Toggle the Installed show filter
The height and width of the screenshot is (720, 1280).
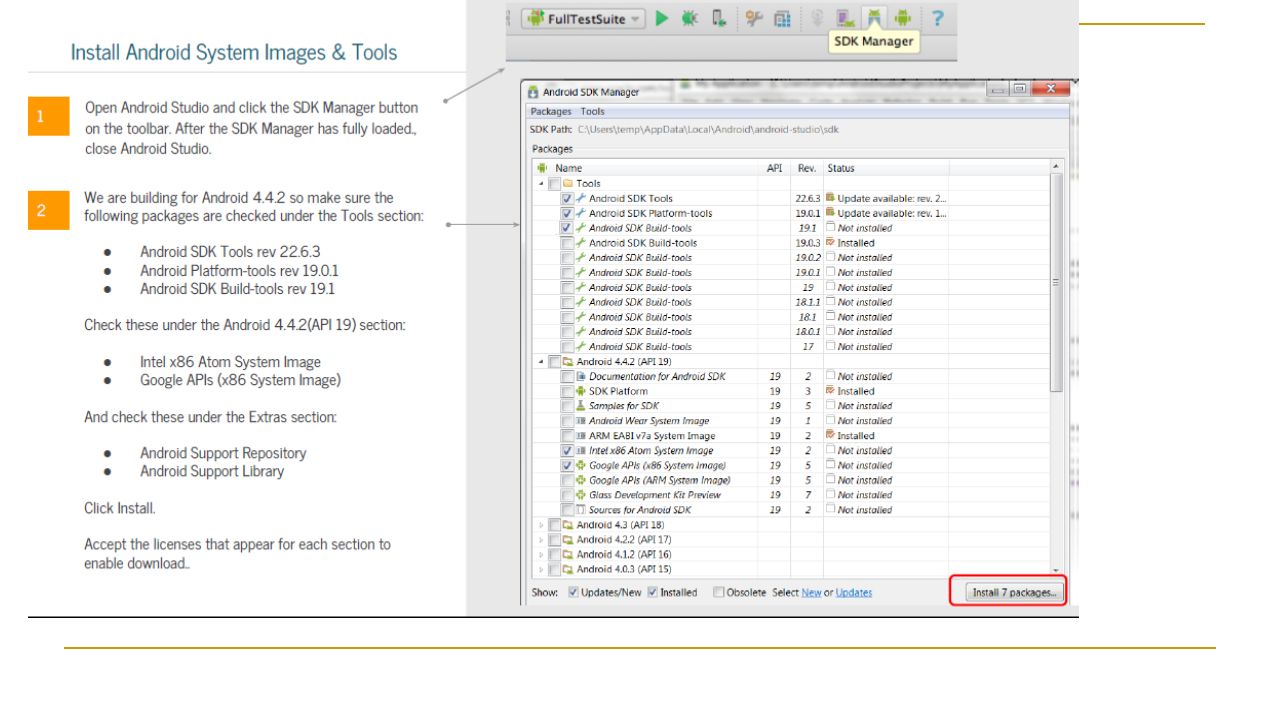tap(653, 592)
